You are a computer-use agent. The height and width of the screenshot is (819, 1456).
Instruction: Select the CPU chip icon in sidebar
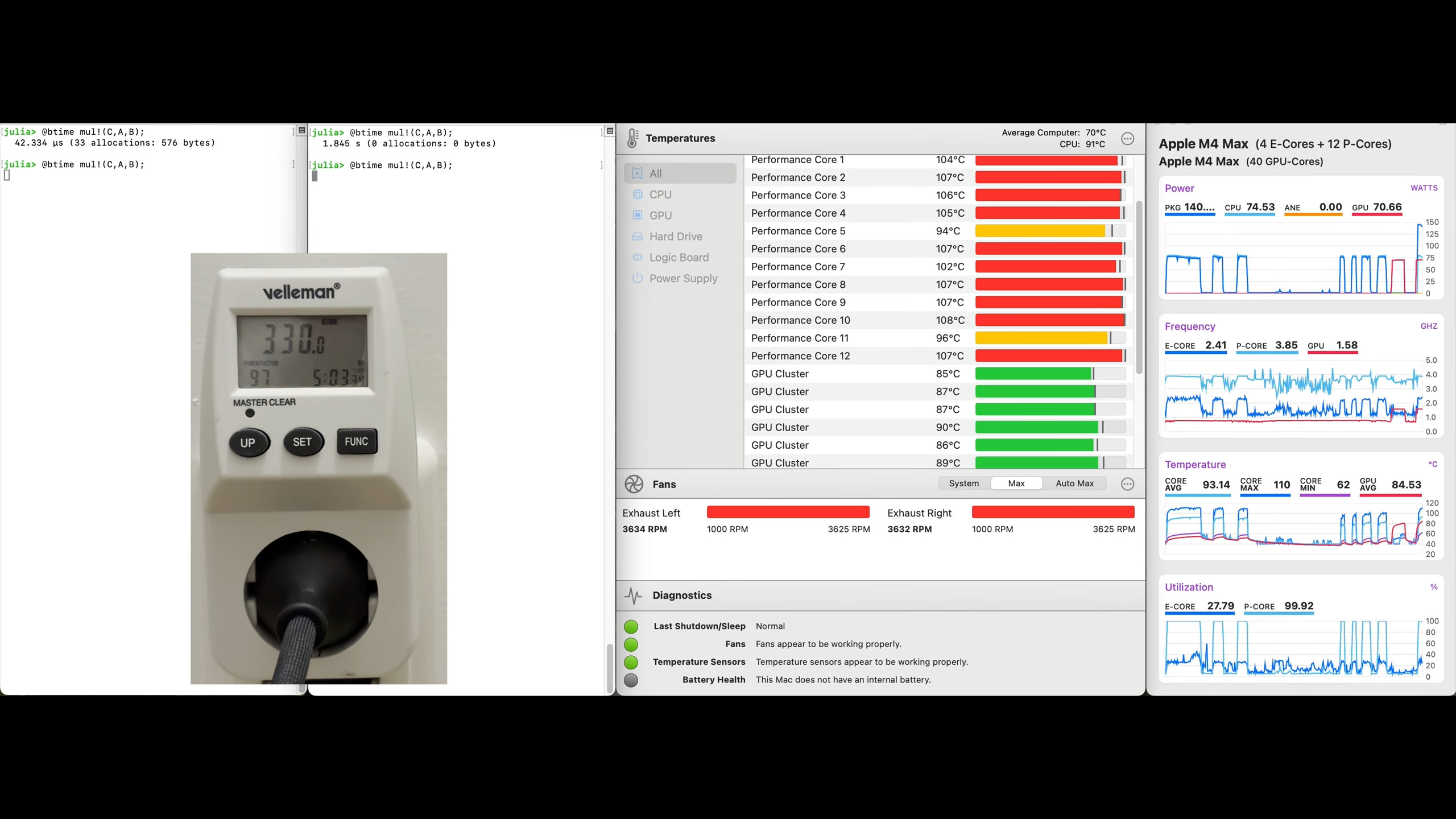[638, 195]
